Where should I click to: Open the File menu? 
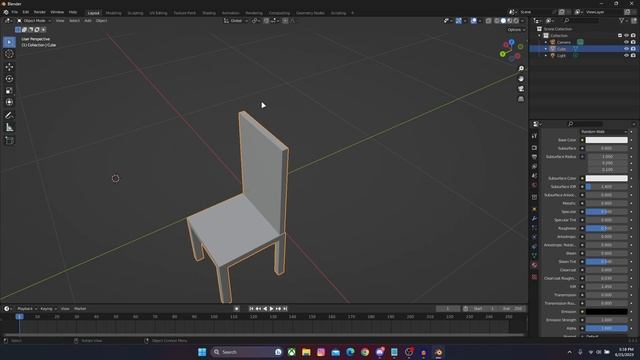(x=14, y=12)
